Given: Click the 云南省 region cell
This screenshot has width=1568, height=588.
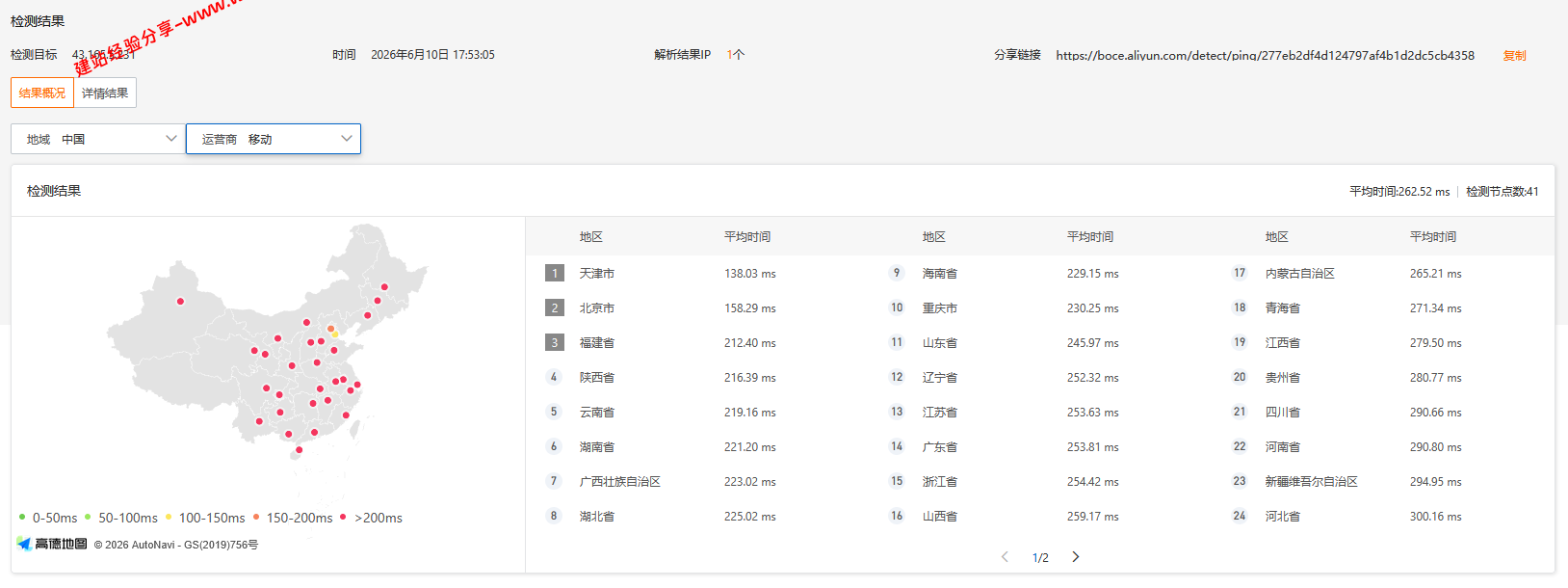Looking at the screenshot, I should tap(597, 413).
